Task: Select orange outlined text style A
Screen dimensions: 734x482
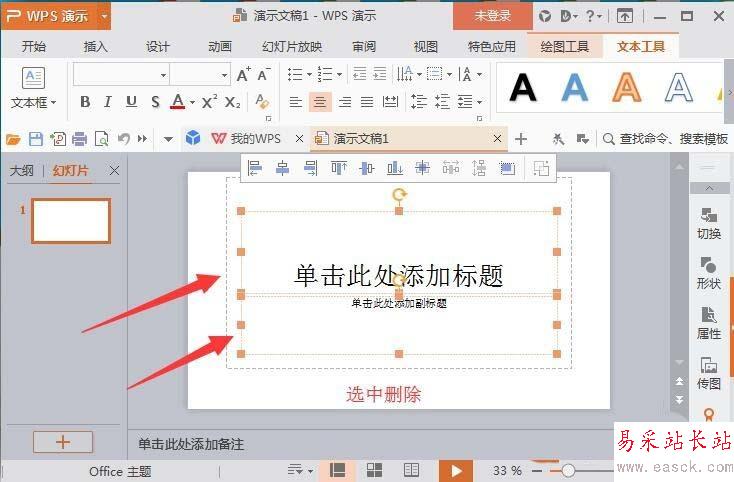Action: coord(626,88)
